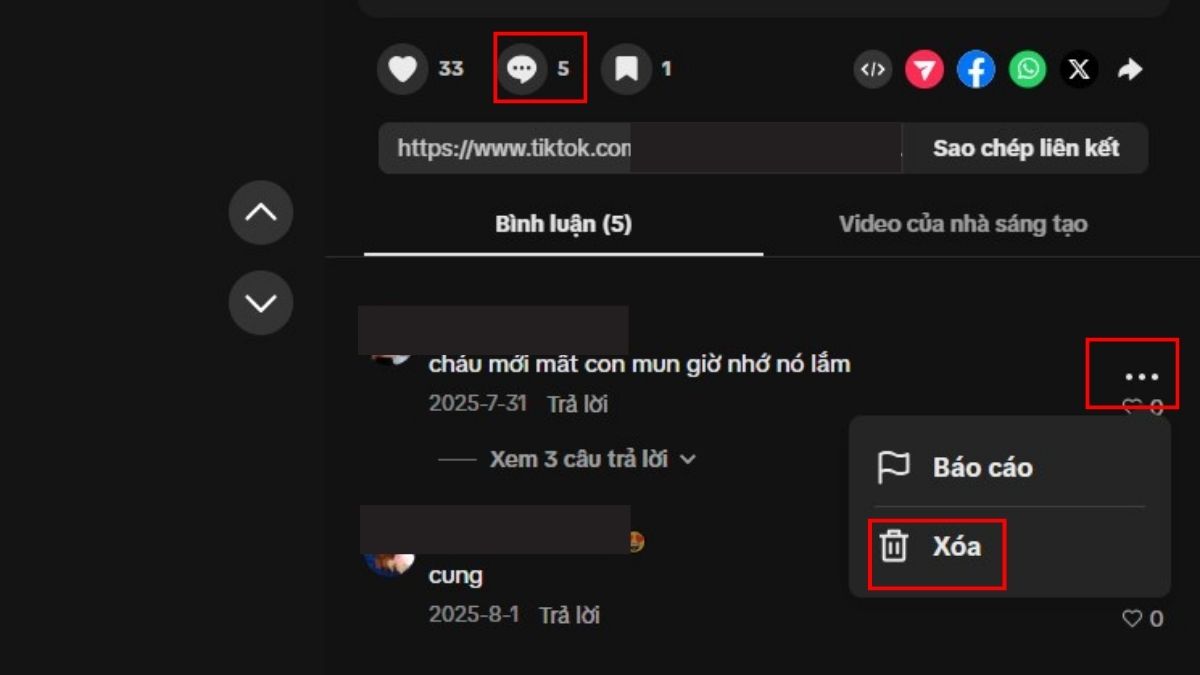Open the three-dot menu on the first comment
Image resolution: width=1200 pixels, height=675 pixels.
(x=1141, y=377)
